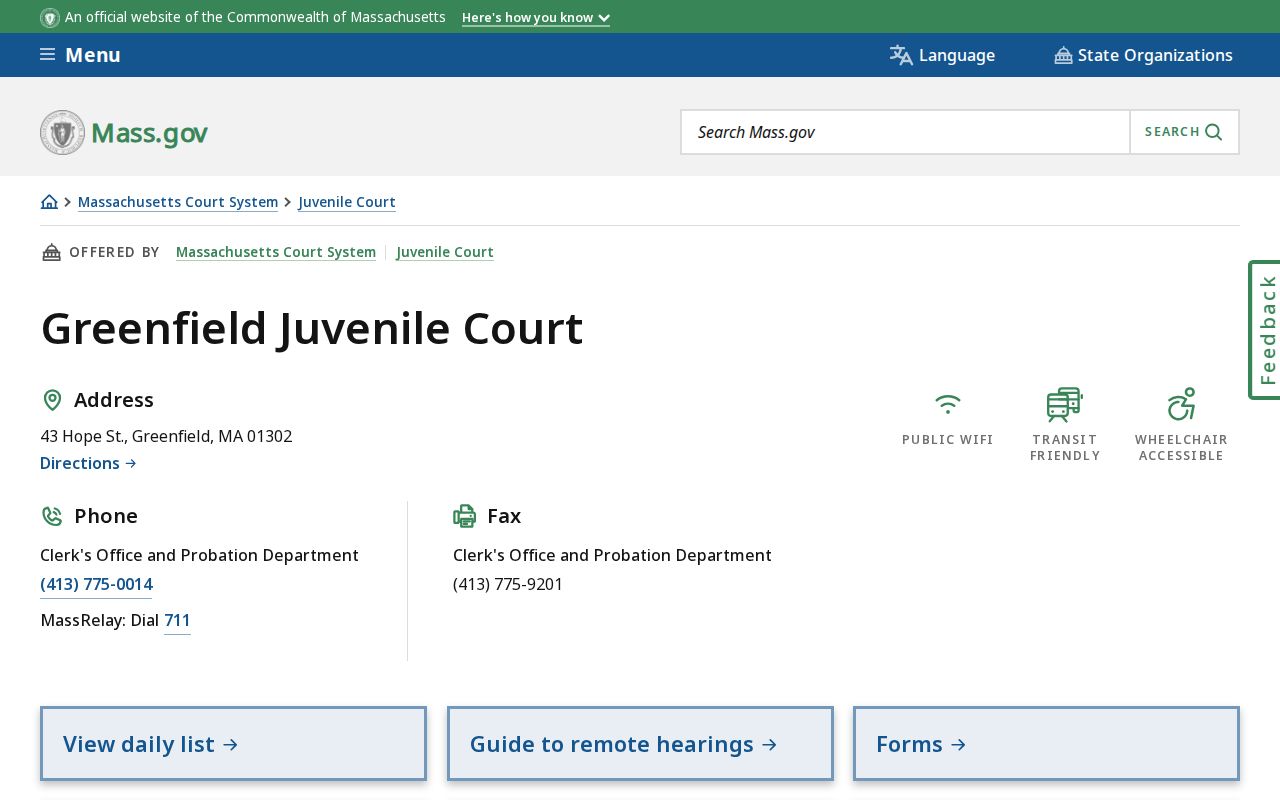This screenshot has width=1280, height=800.
Task: Click the magnifying glass search icon
Action: tap(1214, 132)
